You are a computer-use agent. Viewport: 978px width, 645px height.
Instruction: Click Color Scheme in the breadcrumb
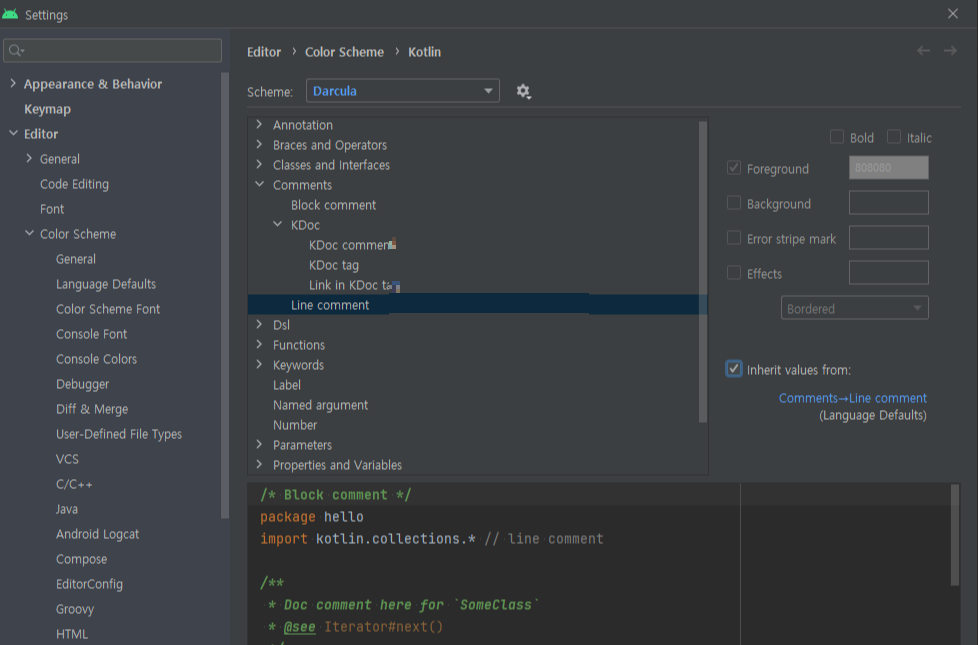click(344, 52)
